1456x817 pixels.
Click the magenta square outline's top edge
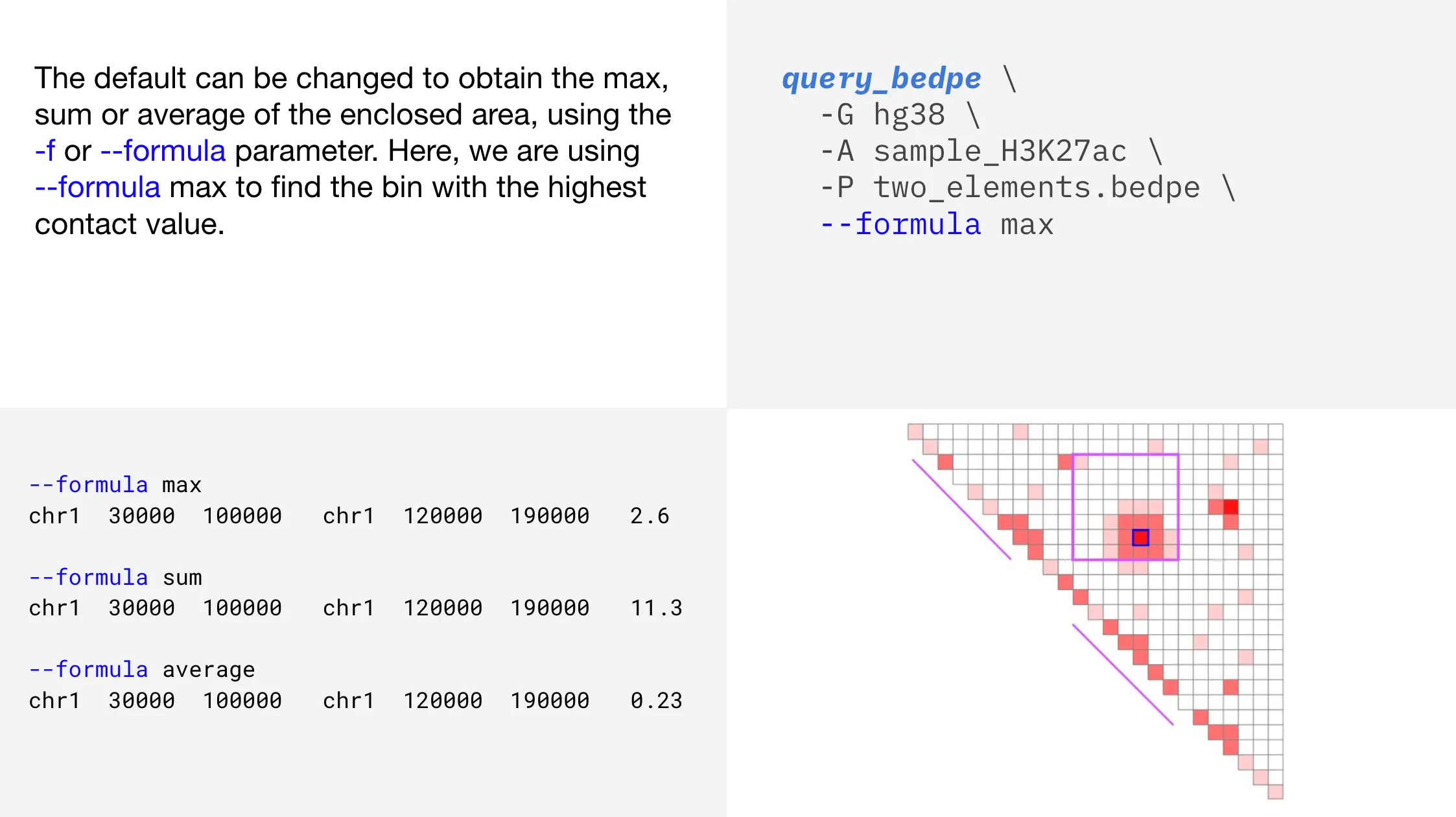(1125, 455)
